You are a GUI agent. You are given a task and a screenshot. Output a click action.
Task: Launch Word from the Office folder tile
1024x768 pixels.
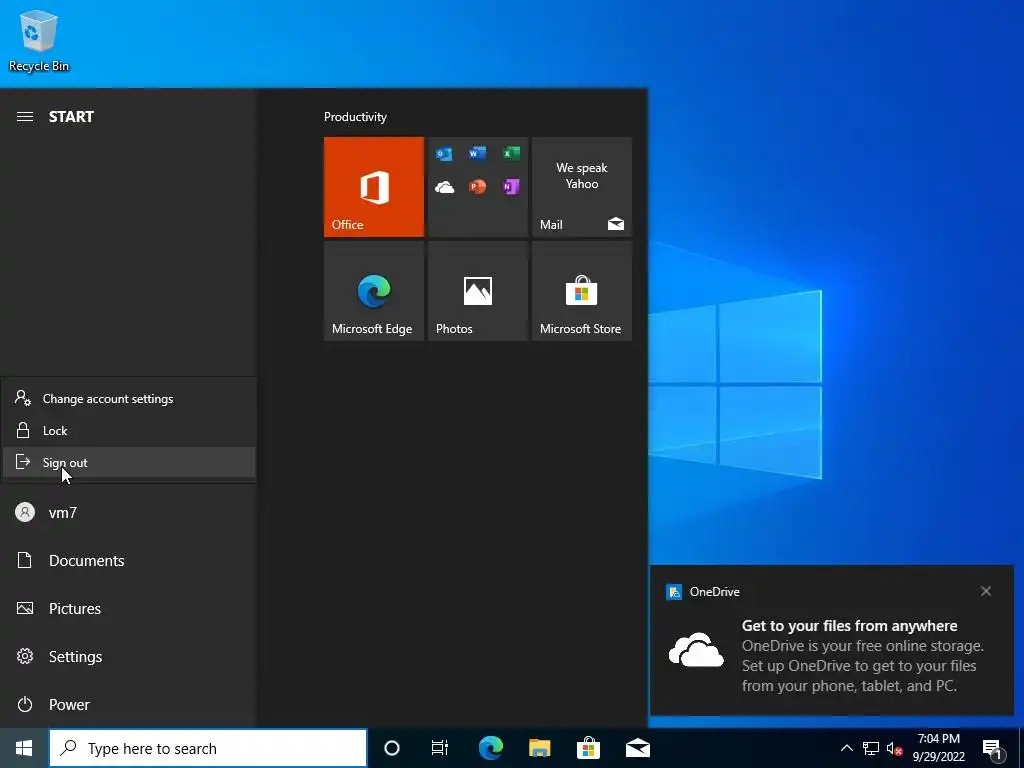point(477,153)
